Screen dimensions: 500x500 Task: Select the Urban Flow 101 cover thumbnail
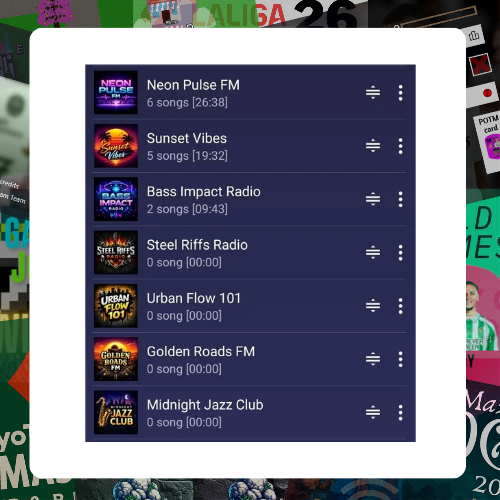tap(116, 306)
